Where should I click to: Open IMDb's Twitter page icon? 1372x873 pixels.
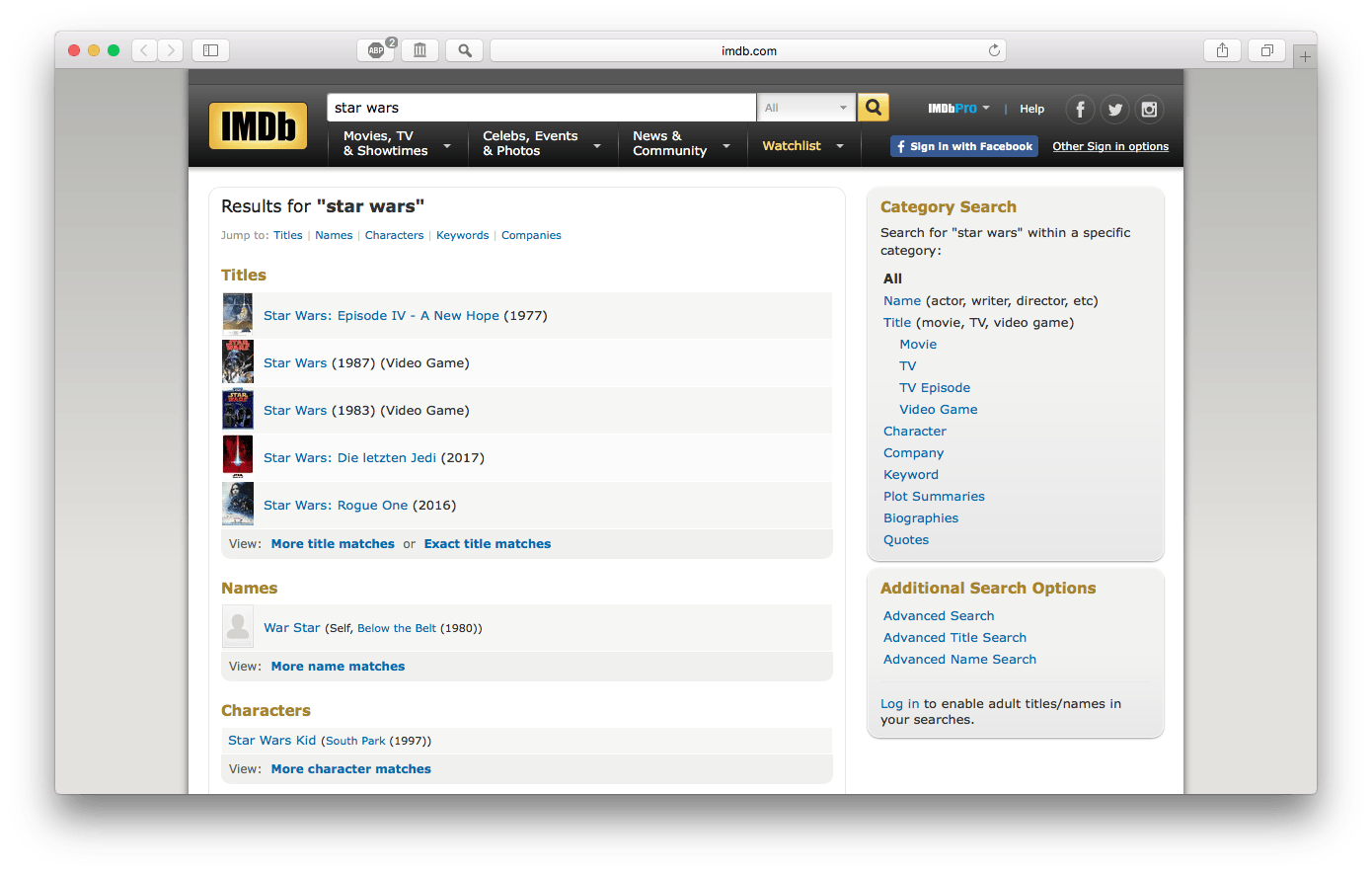pyautogui.click(x=1114, y=110)
